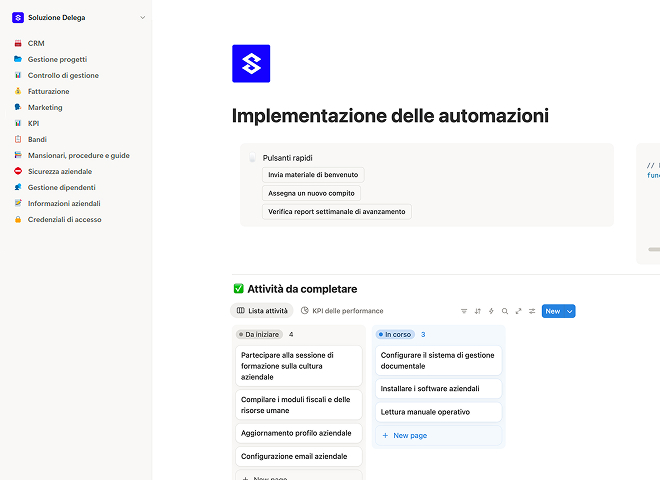Open the Bandi page

(37, 139)
